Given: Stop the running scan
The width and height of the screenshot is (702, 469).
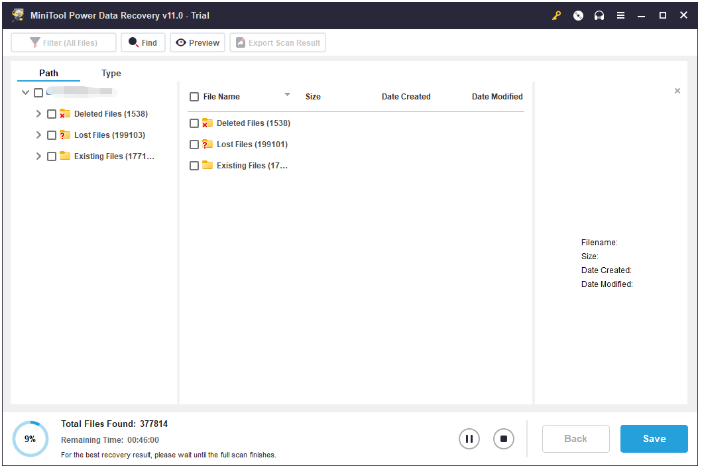Looking at the screenshot, I should (503, 439).
